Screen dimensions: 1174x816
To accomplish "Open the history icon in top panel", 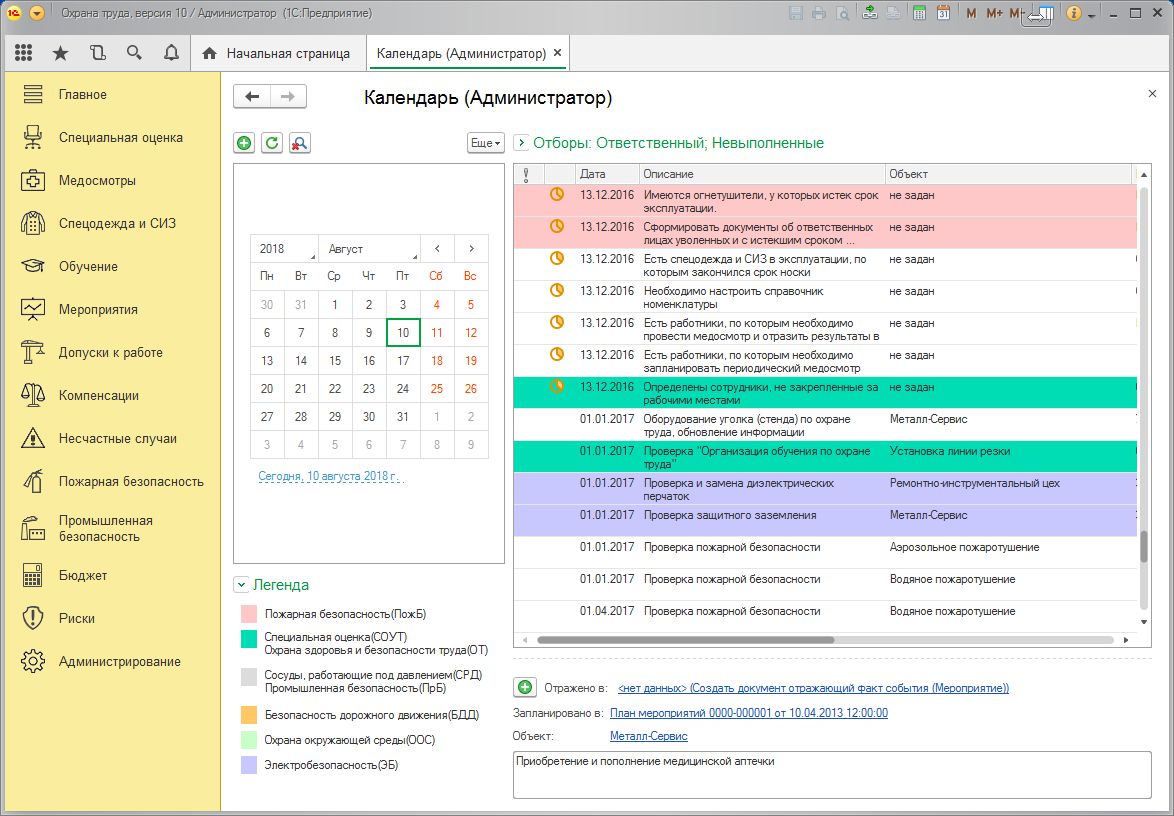I will tap(97, 53).
